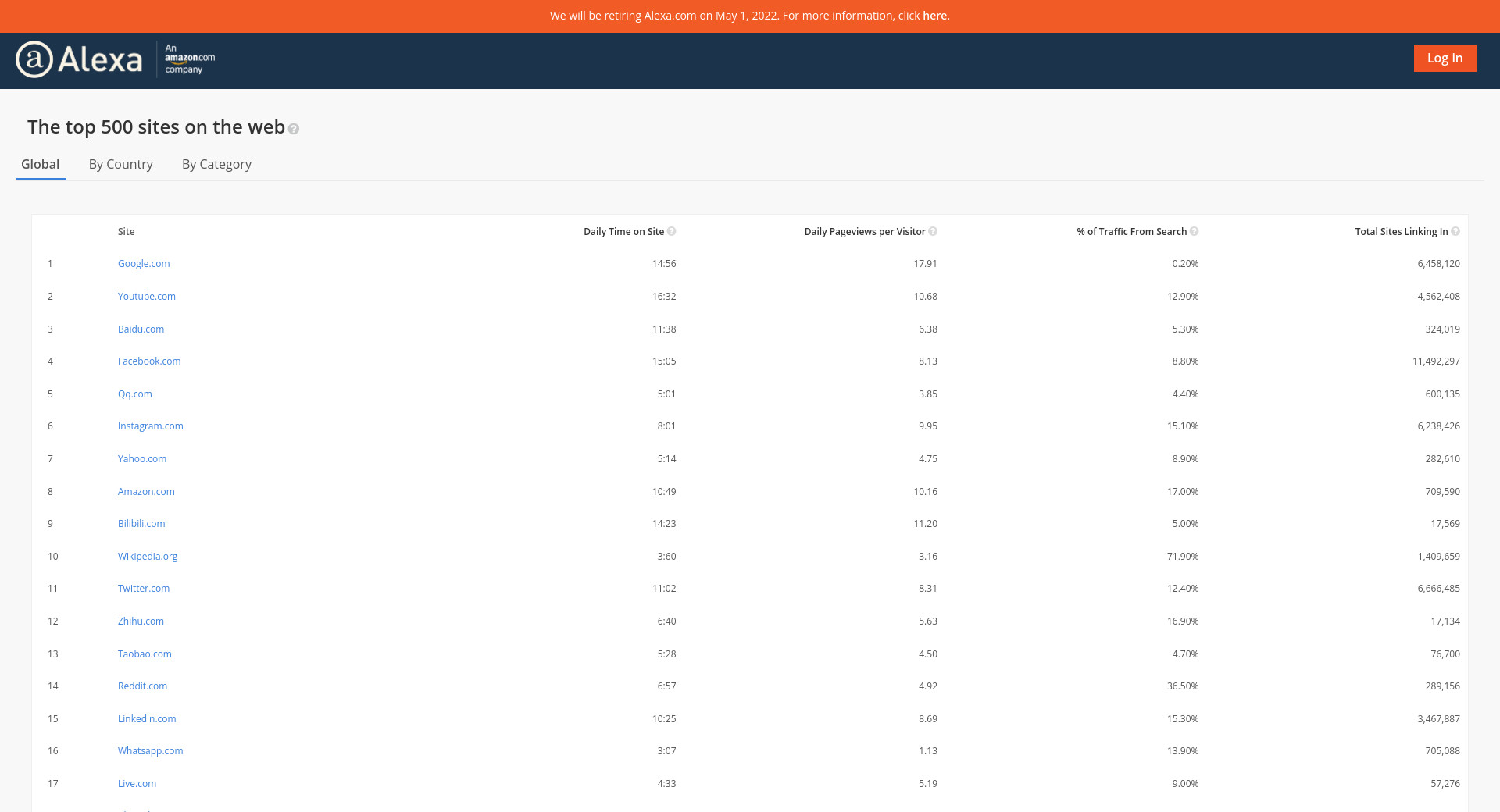Click help icon next to Daily Time on Site

(x=672, y=232)
